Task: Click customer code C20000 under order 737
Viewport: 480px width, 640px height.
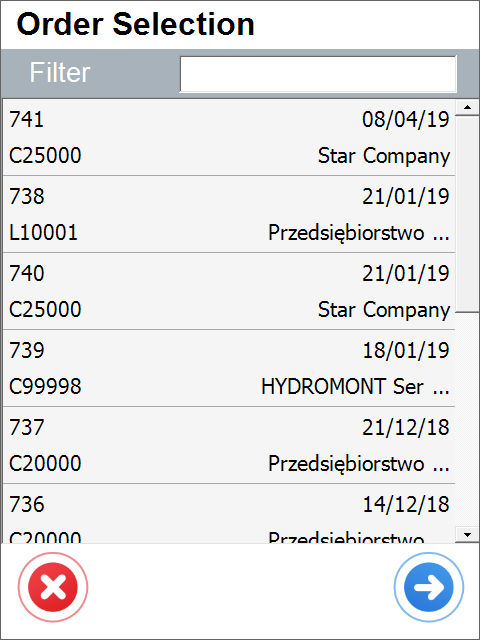Action: click(45, 464)
